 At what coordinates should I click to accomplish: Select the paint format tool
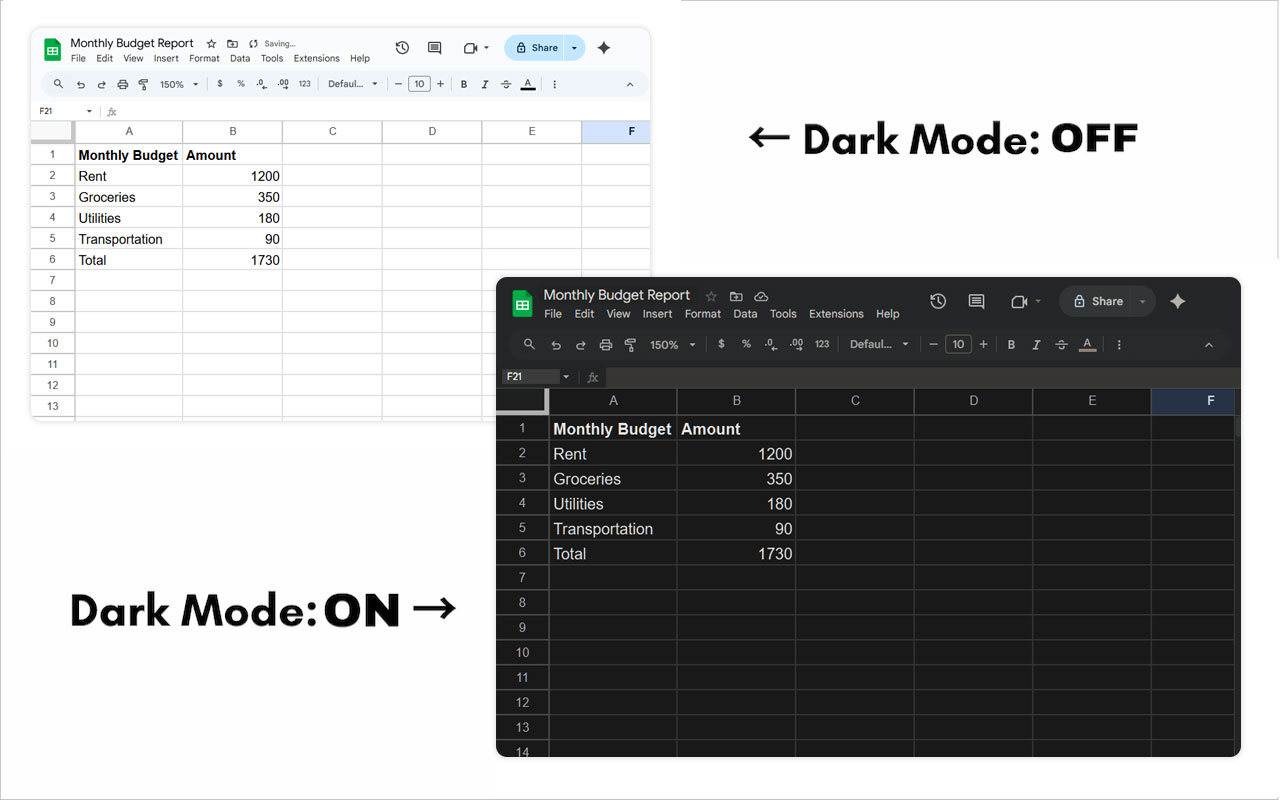click(631, 344)
